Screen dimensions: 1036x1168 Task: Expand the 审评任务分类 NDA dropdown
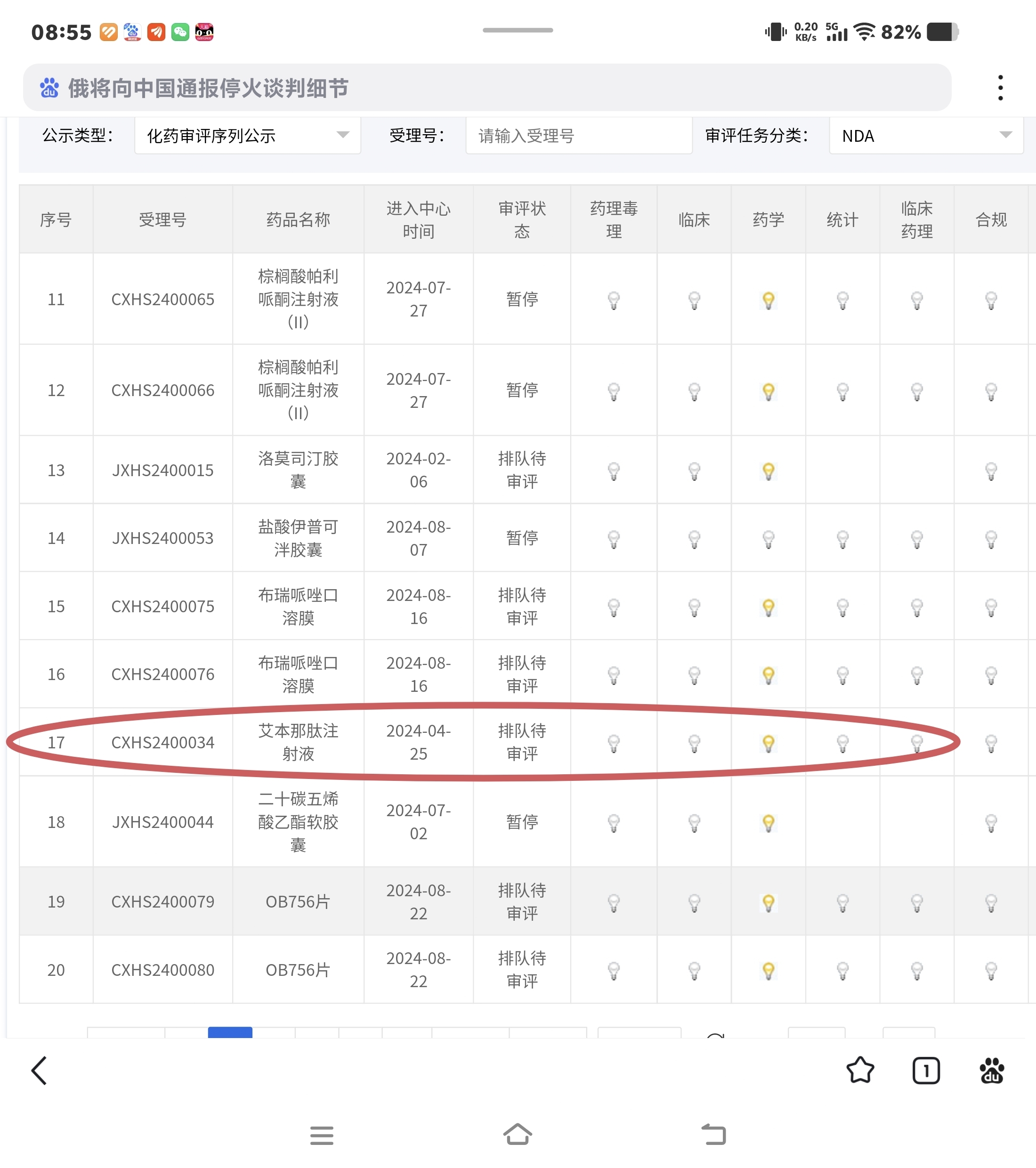(x=926, y=136)
